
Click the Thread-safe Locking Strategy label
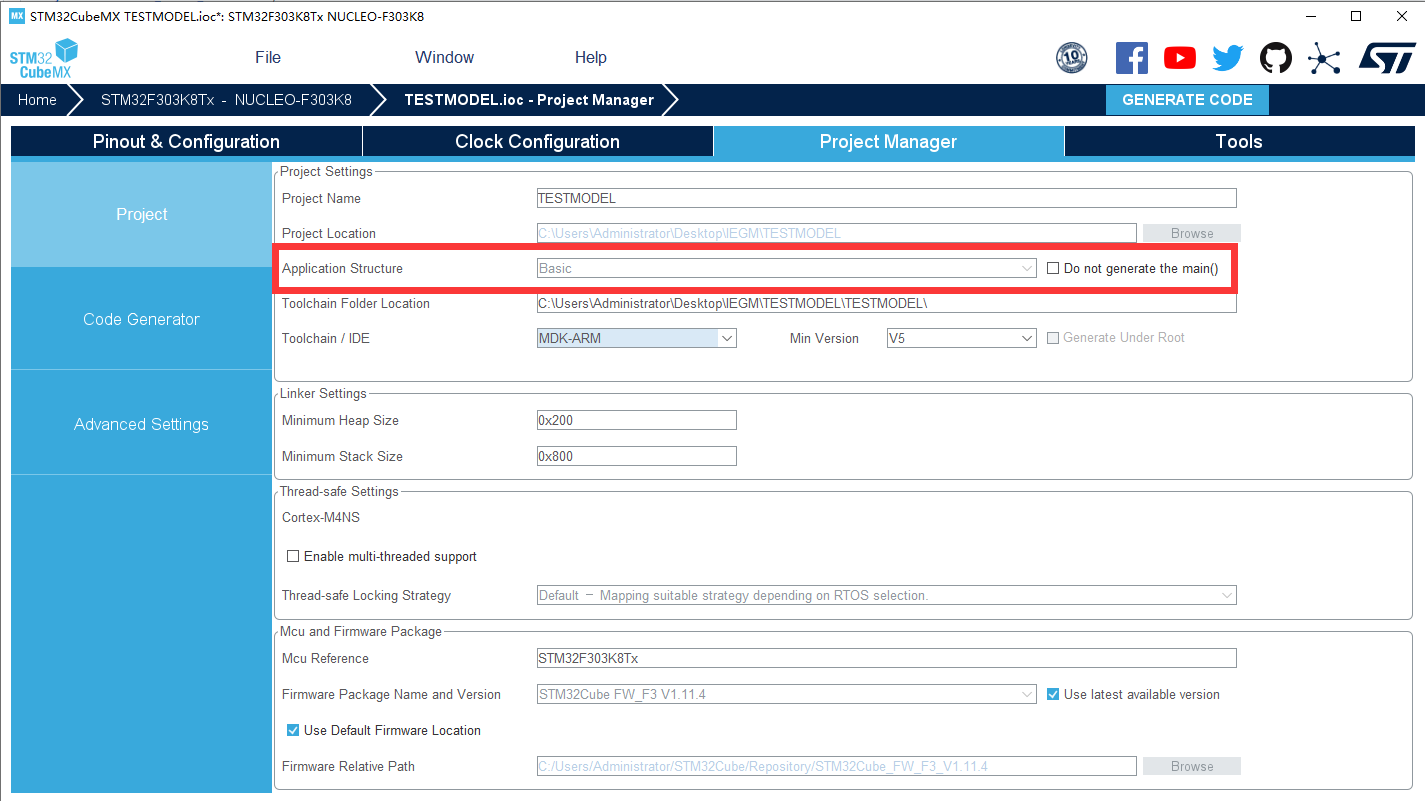[366, 595]
